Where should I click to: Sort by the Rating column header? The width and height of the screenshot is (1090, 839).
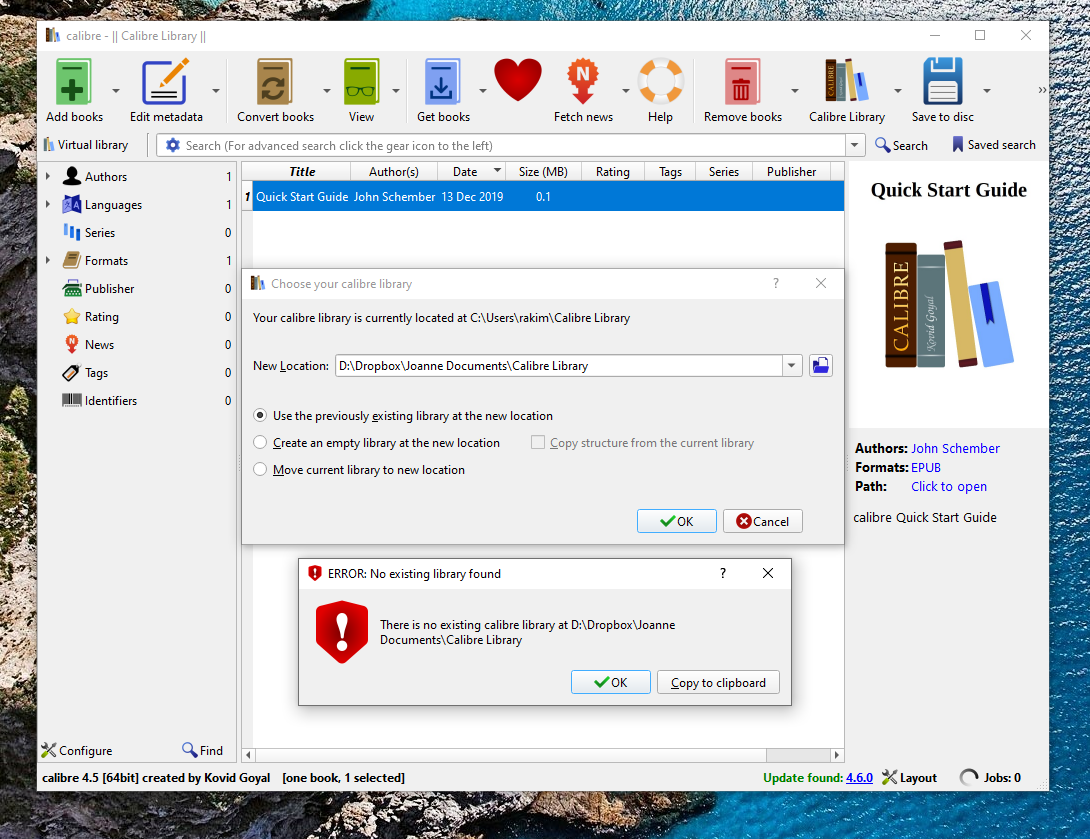612,172
